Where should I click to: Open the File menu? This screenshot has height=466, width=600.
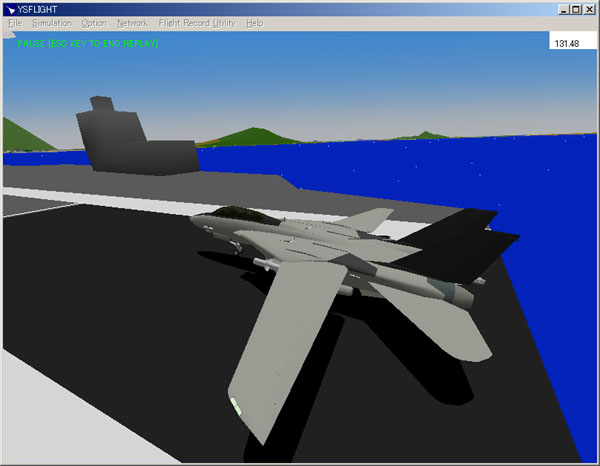click(15, 23)
